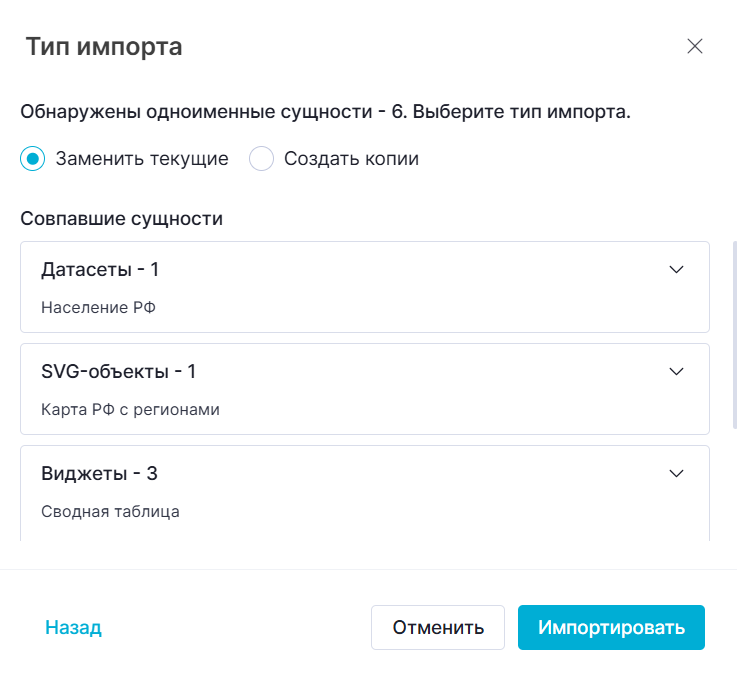
Task: Click the 'Совпавшие сущности' heading
Action: click(121, 219)
